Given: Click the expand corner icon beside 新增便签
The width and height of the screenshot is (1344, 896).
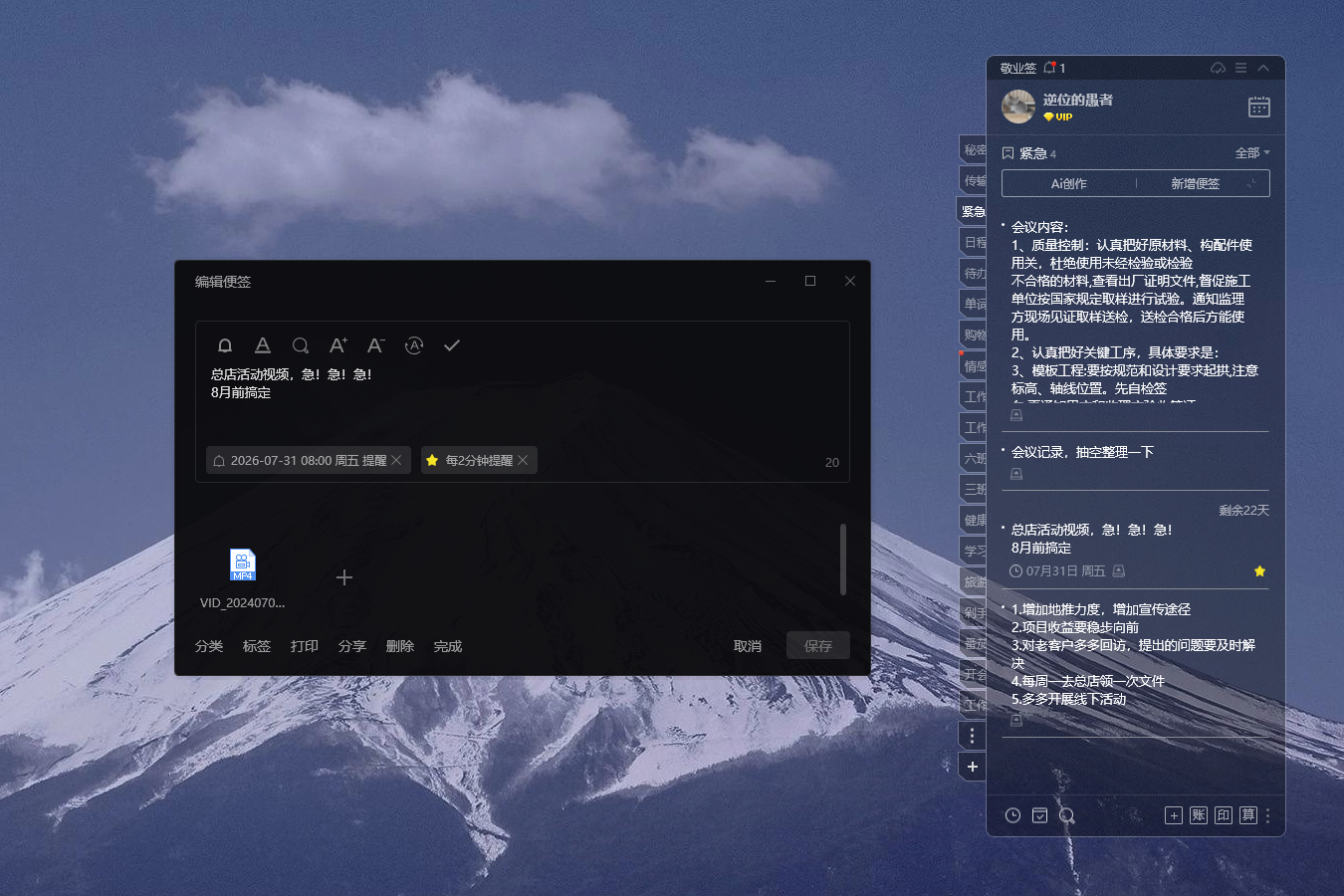Looking at the screenshot, I should coord(1251,183).
